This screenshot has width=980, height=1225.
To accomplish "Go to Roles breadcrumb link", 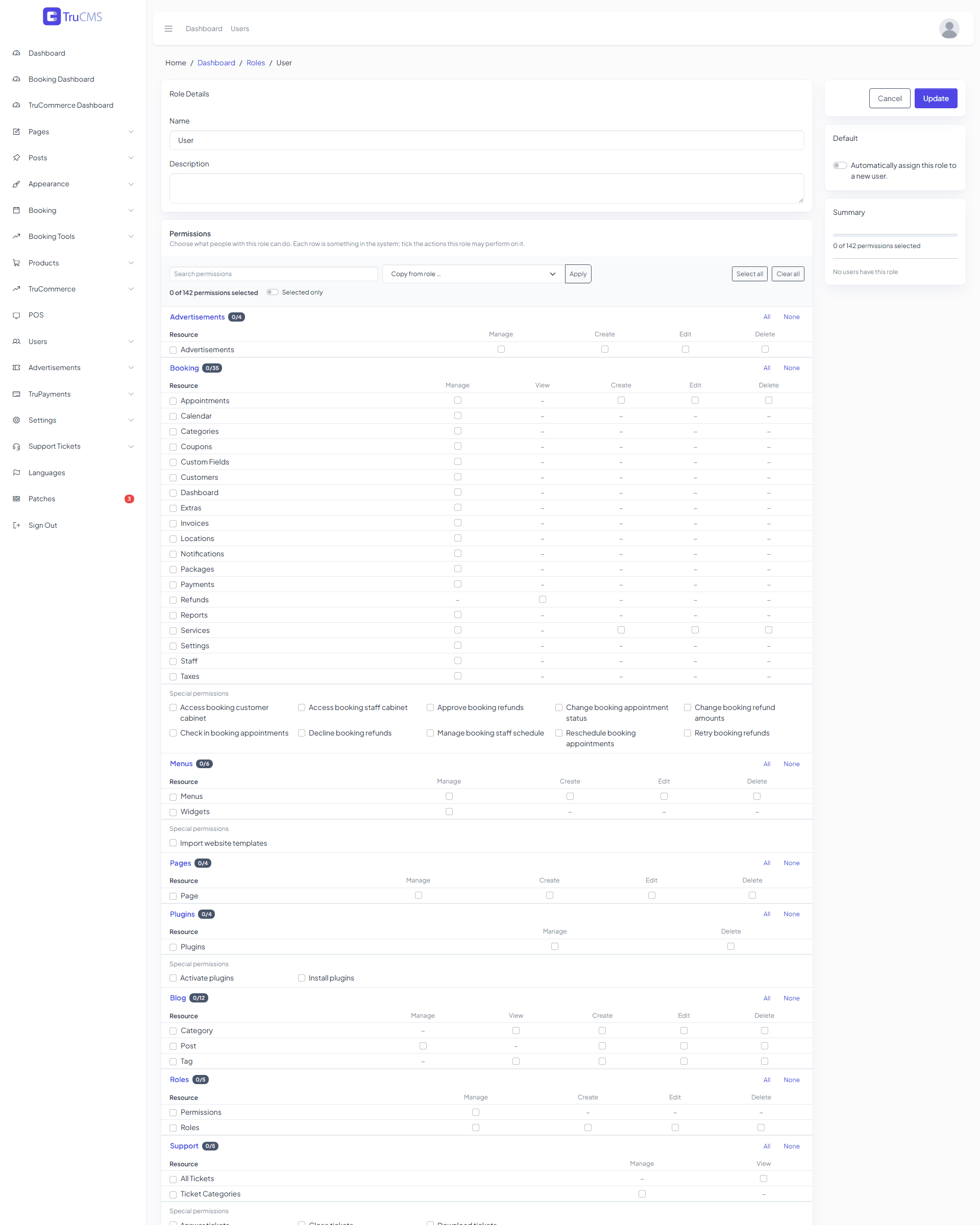I will tap(256, 63).
